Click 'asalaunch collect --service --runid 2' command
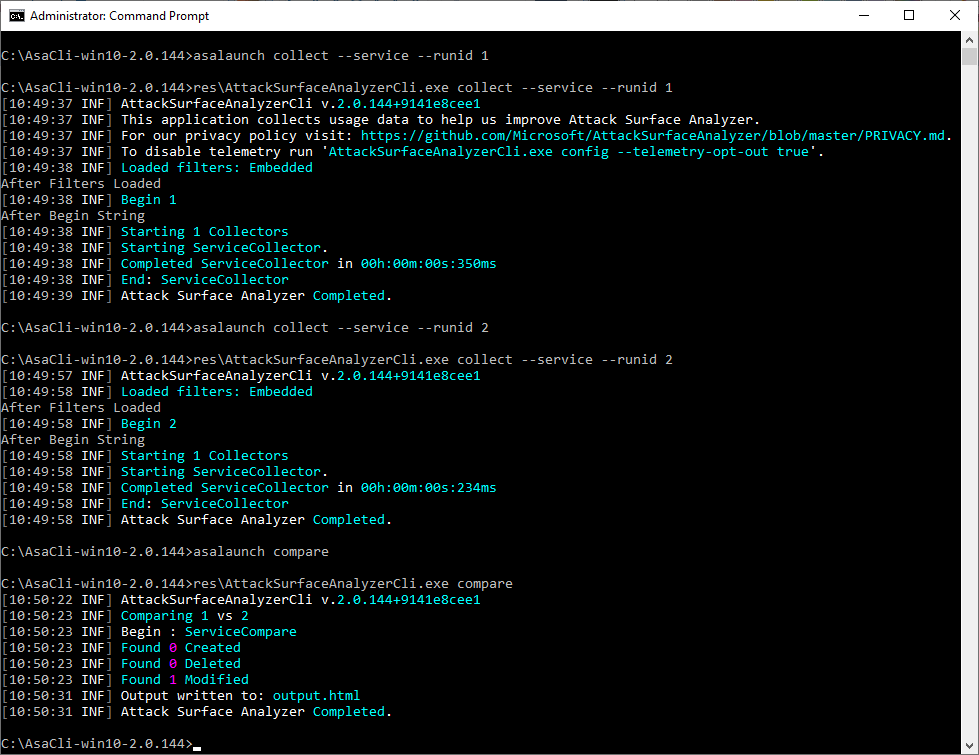The width and height of the screenshot is (979, 755). (341, 328)
